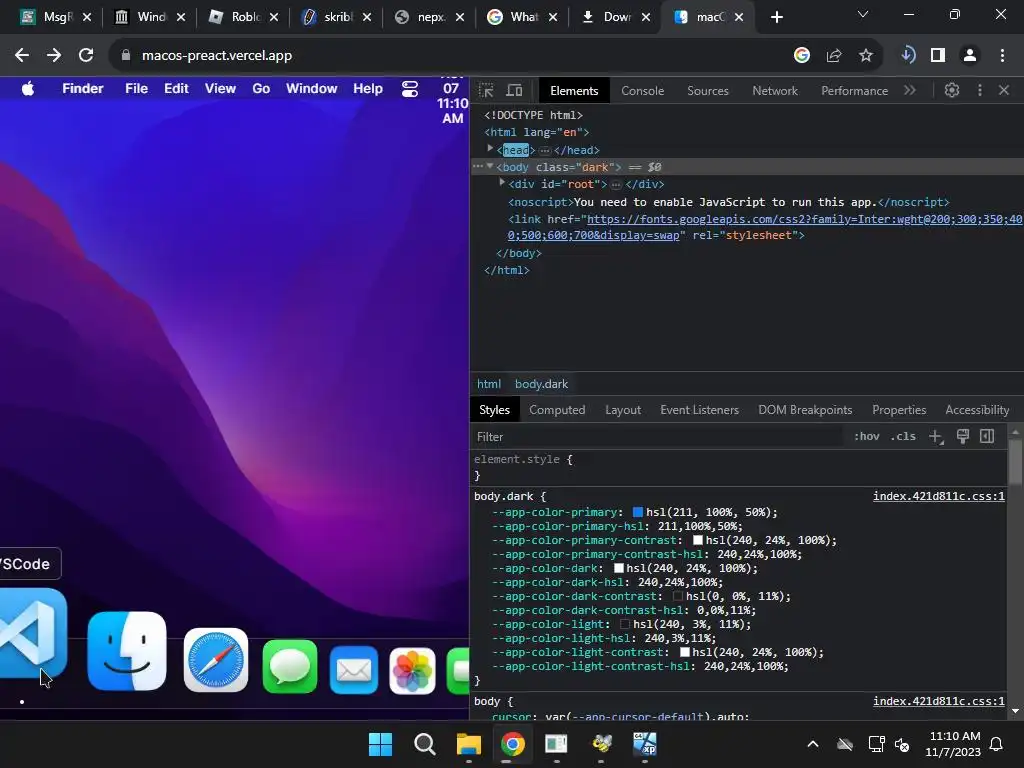Screen dimensions: 1024x768
Task: Switch to the Computed pane
Action: click(556, 409)
